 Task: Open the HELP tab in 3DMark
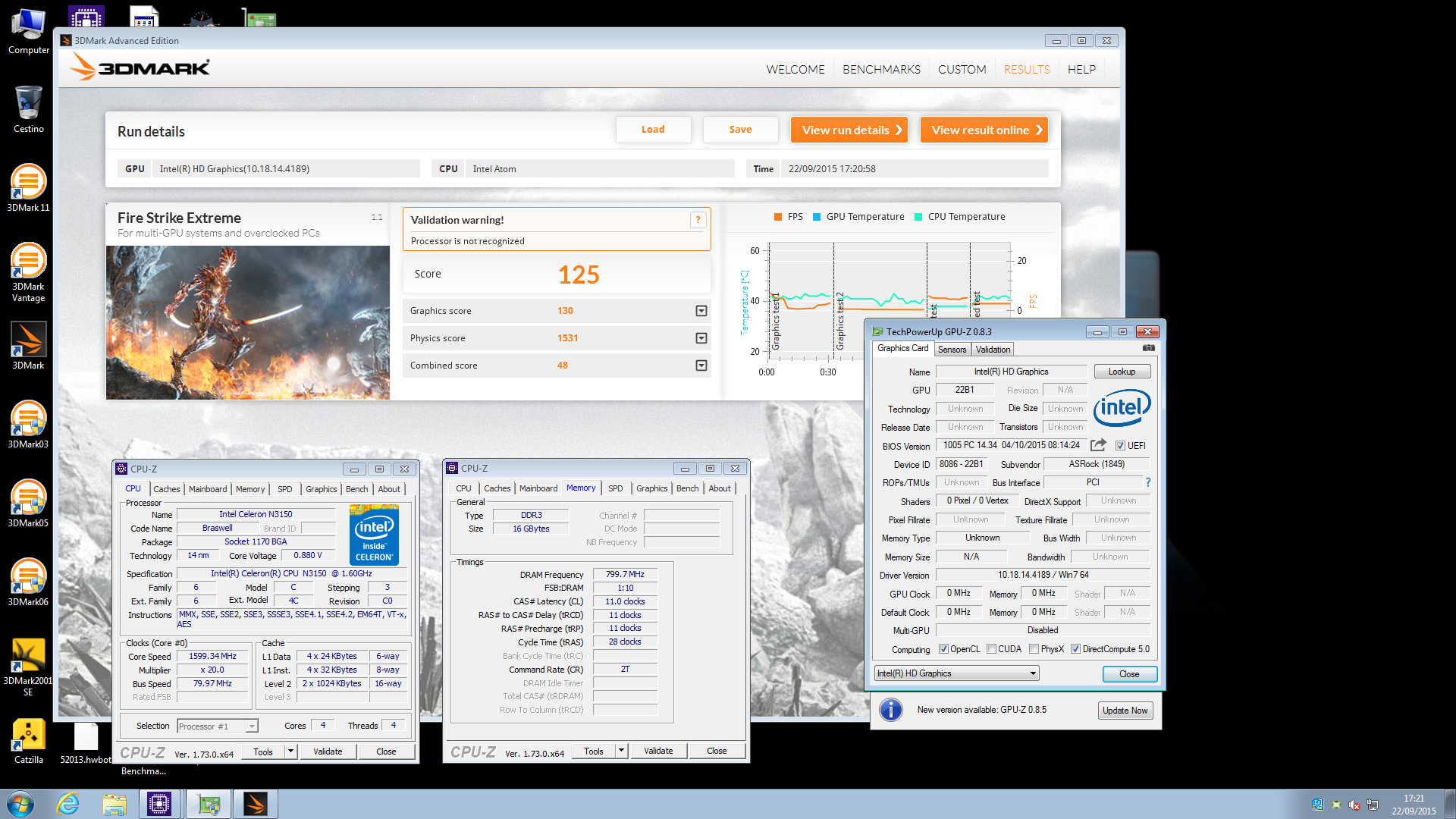pos(1081,69)
